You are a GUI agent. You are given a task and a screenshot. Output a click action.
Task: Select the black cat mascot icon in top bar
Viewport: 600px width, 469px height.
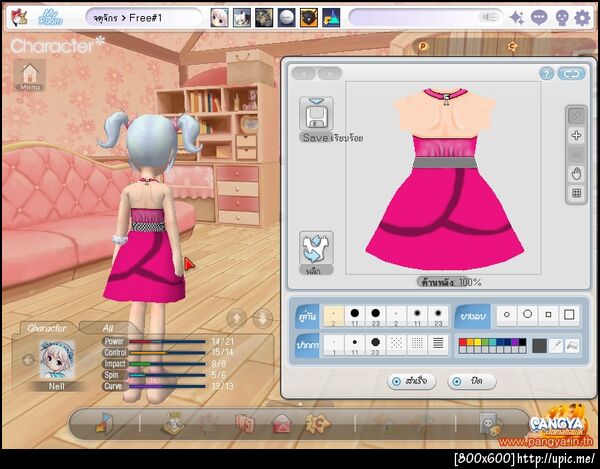point(308,18)
